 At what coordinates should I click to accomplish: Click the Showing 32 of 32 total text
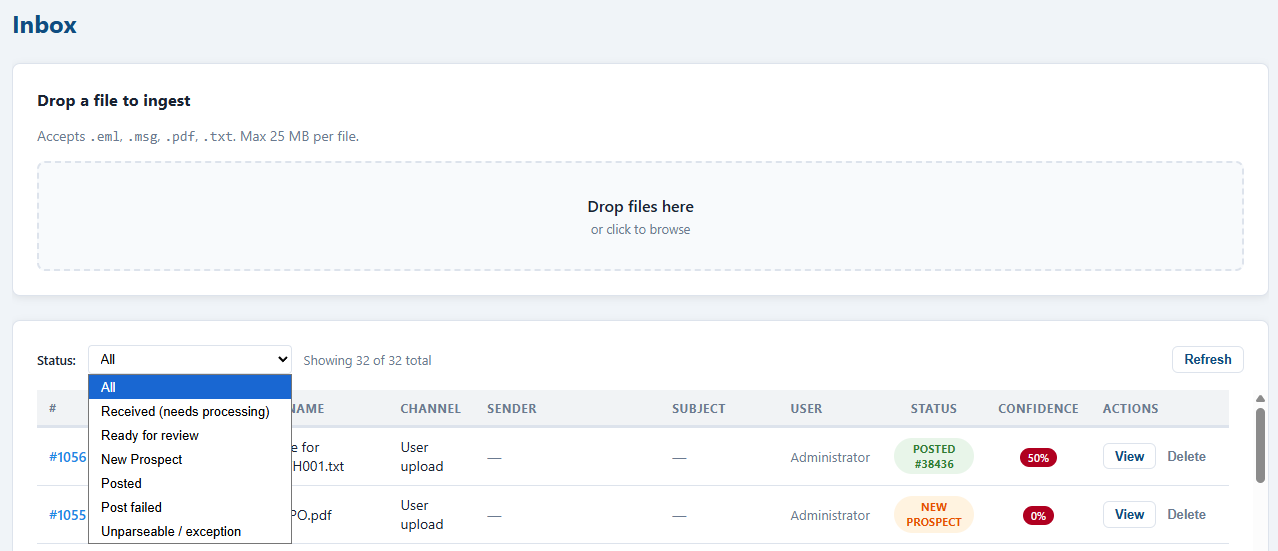click(x=367, y=360)
